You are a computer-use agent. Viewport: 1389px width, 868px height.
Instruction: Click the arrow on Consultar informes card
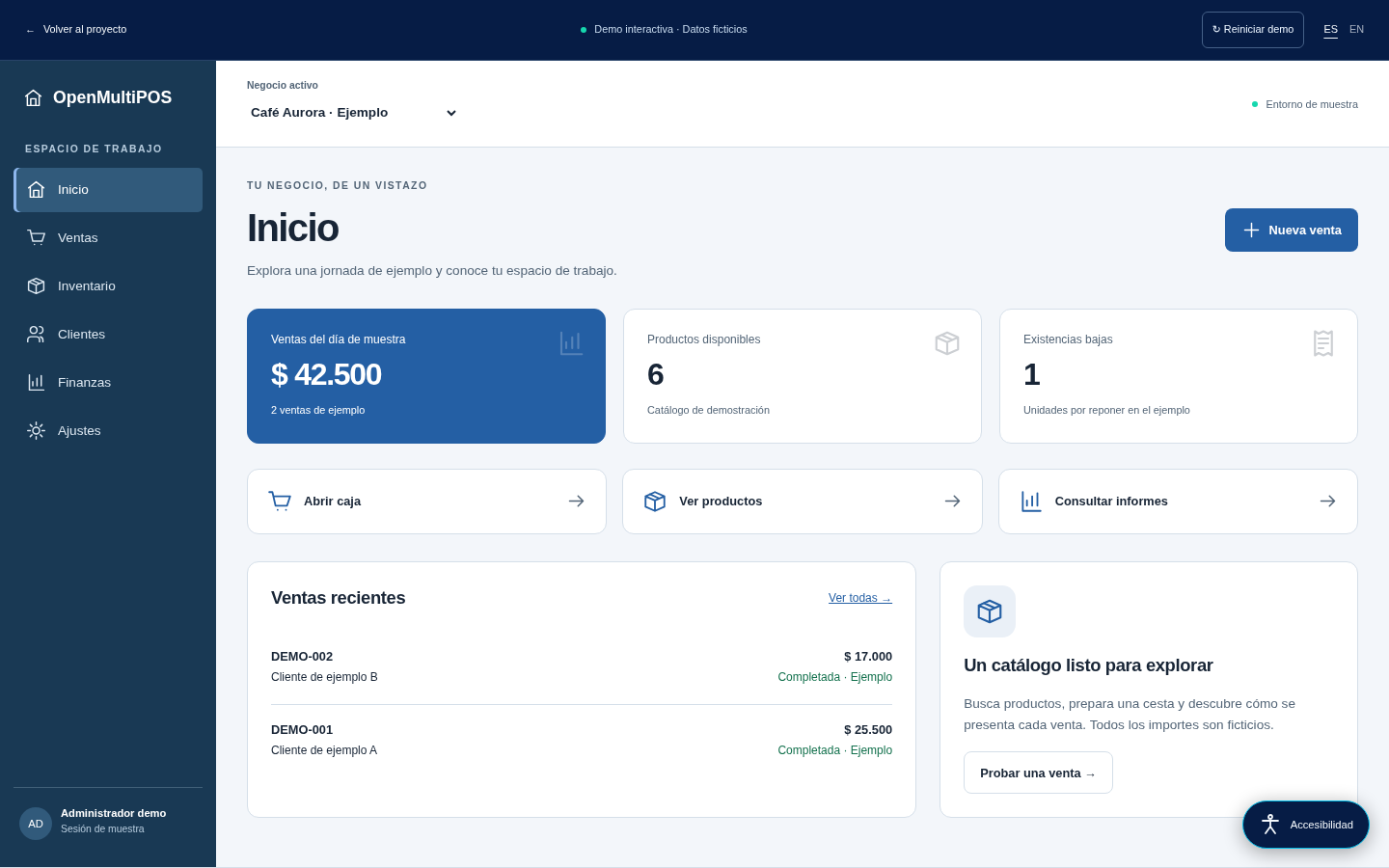pyautogui.click(x=1328, y=502)
